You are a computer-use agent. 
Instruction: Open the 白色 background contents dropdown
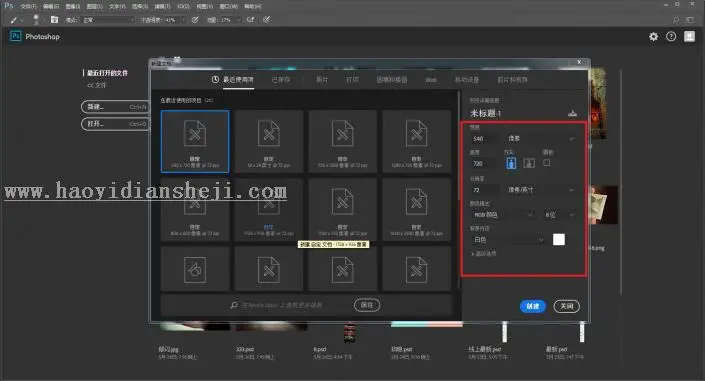point(508,240)
